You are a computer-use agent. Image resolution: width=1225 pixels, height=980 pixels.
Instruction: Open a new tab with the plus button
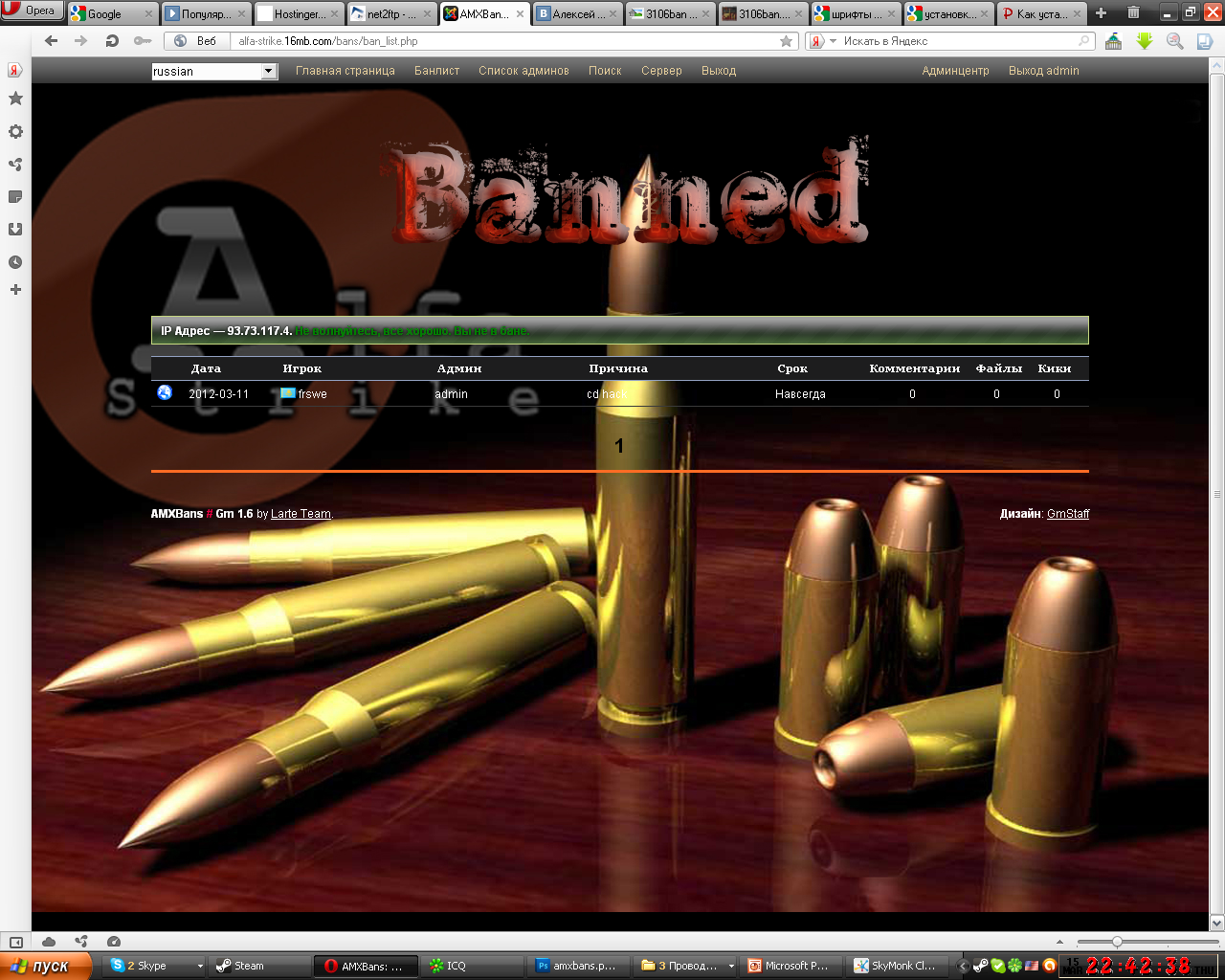tap(1101, 13)
